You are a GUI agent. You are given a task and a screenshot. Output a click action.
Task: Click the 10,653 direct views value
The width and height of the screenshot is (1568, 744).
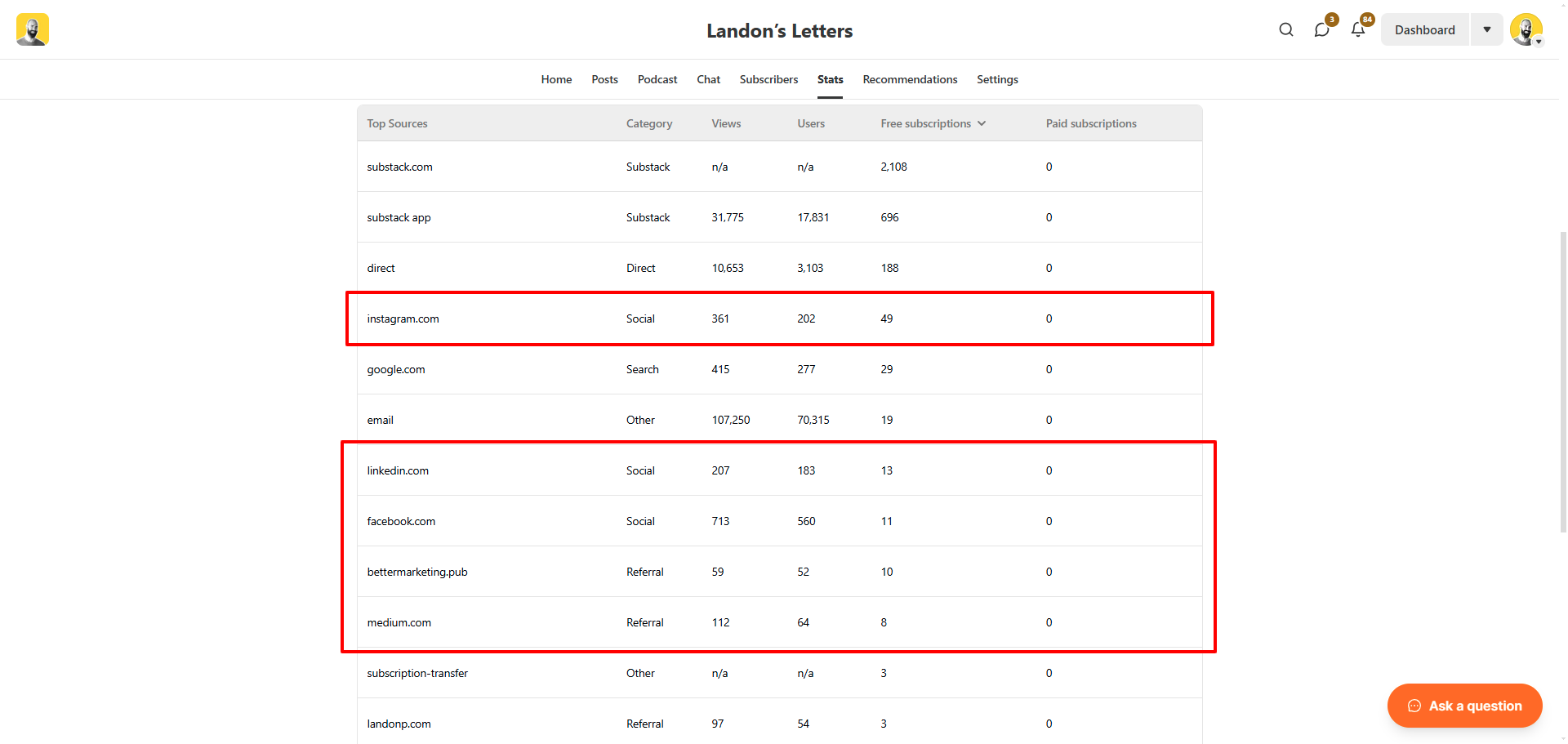728,268
